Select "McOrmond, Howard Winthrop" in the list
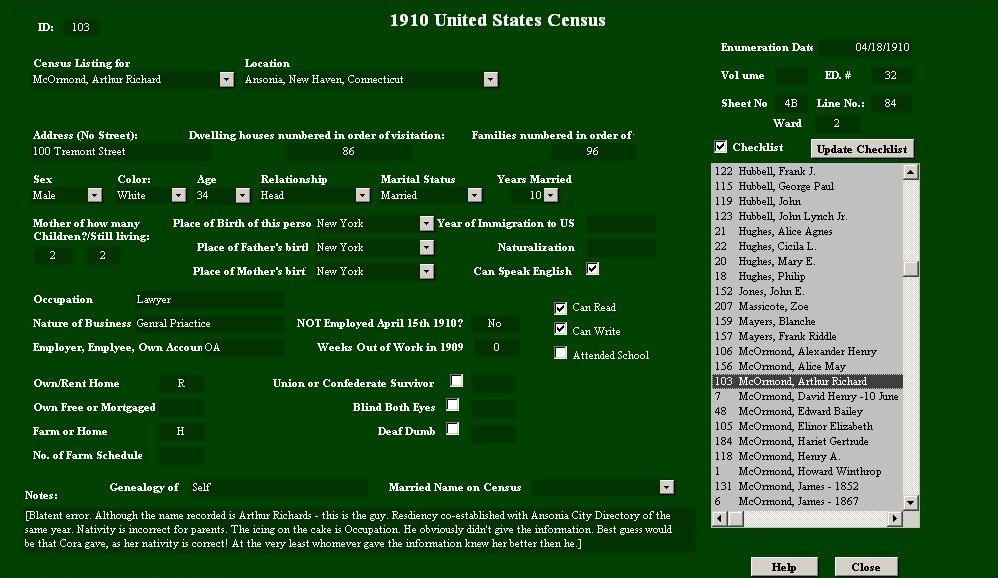This screenshot has height=578, width=998. 806,472
